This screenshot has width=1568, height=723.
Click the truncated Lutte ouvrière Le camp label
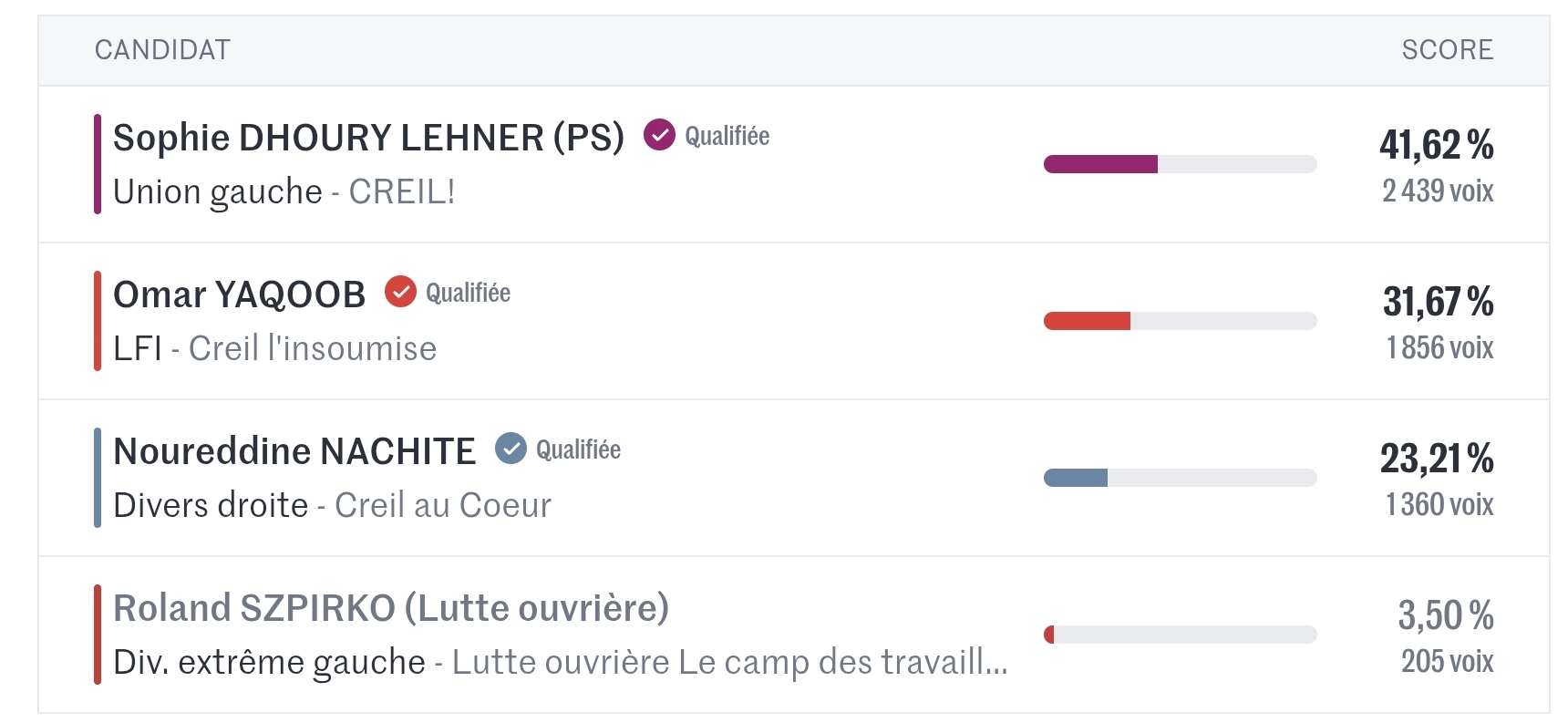click(x=729, y=663)
